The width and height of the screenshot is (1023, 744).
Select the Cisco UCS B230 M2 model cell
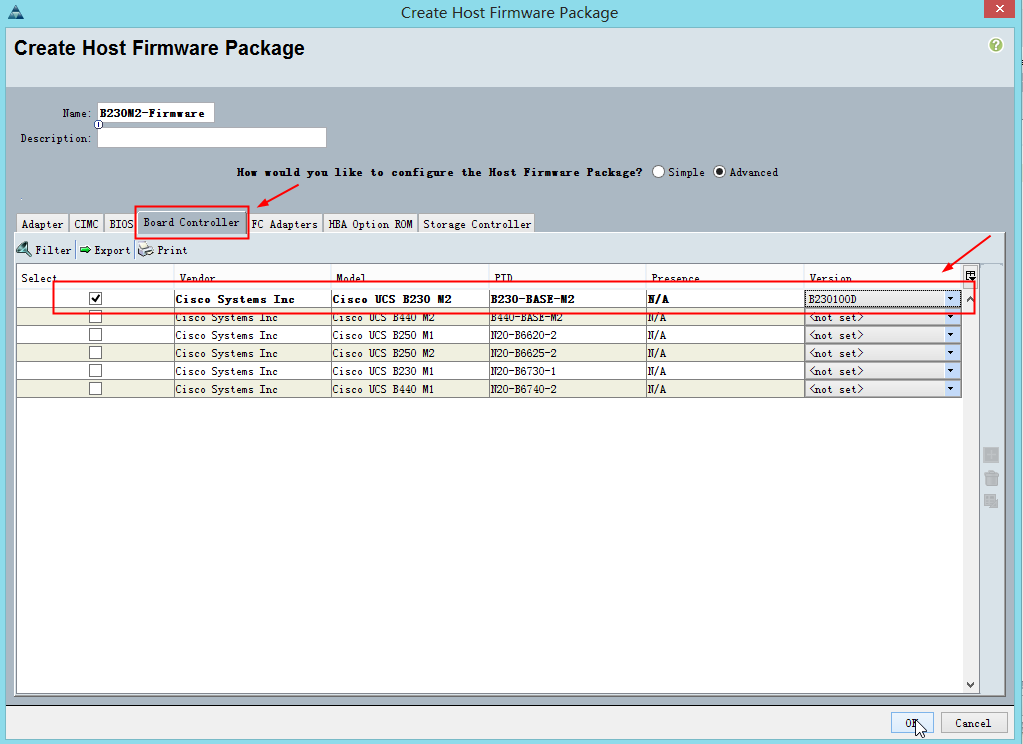pyautogui.click(x=410, y=299)
